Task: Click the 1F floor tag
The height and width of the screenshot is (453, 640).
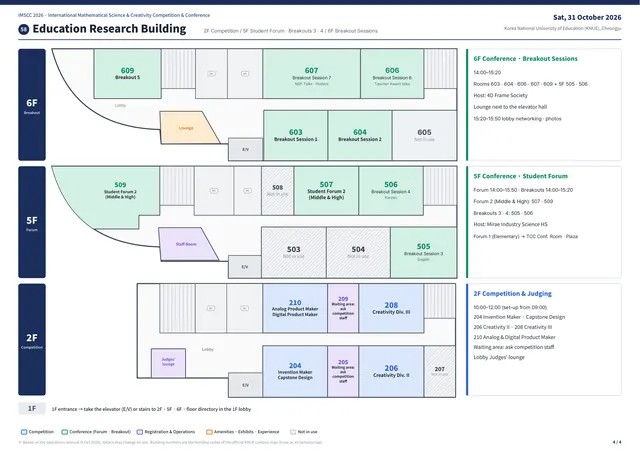Action: (32, 409)
